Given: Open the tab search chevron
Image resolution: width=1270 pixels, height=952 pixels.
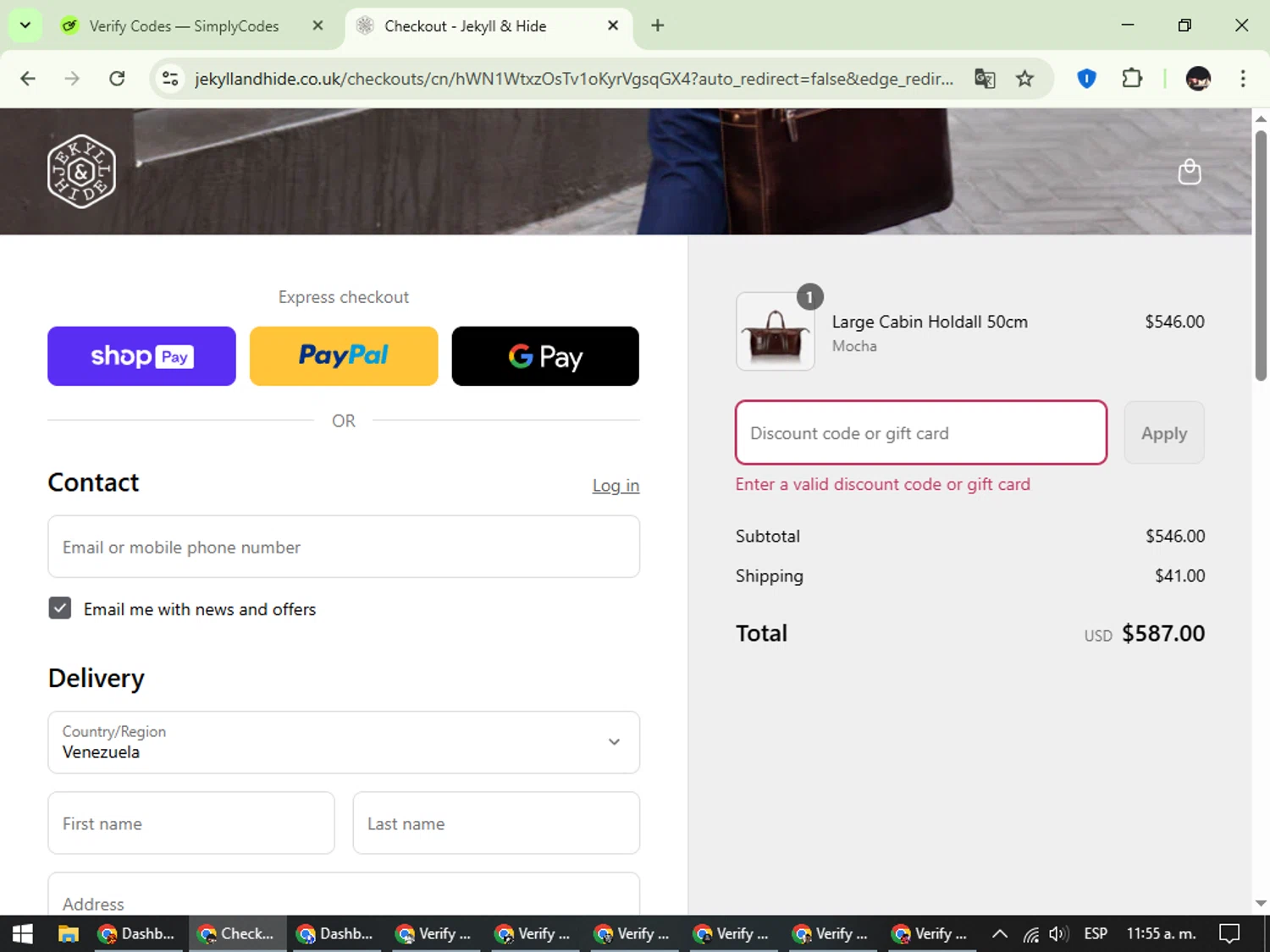Looking at the screenshot, I should tap(25, 25).
